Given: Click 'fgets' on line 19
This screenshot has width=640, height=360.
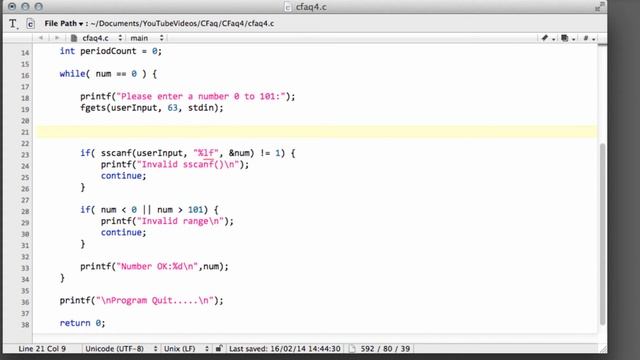Looking at the screenshot, I should [x=93, y=108].
